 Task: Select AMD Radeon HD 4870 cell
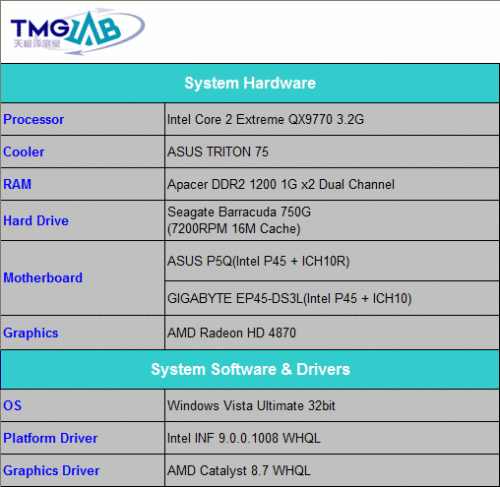click(332, 333)
